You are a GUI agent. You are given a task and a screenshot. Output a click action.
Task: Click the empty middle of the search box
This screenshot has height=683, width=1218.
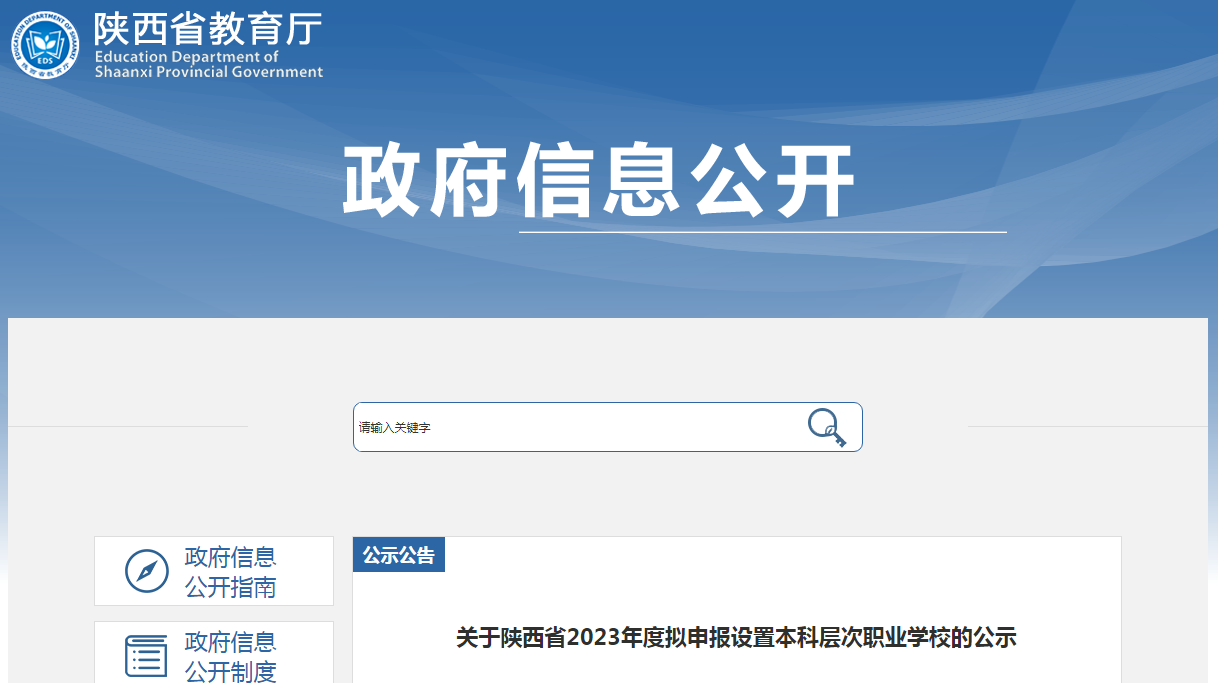coord(620,427)
